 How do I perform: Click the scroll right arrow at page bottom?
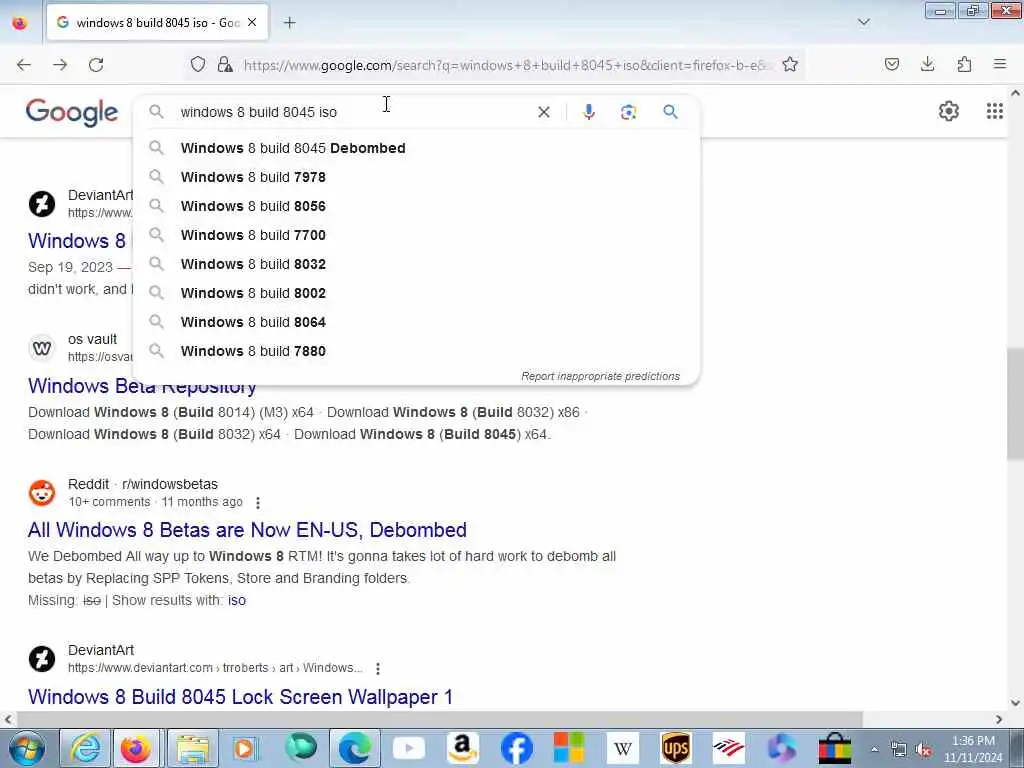pyautogui.click(x=999, y=719)
